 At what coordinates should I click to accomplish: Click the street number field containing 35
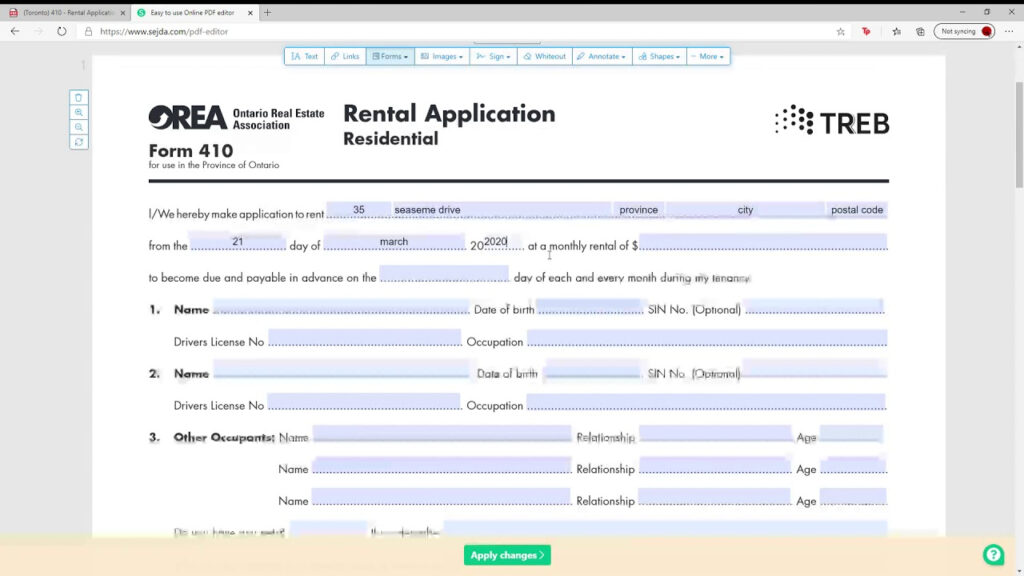coord(359,210)
